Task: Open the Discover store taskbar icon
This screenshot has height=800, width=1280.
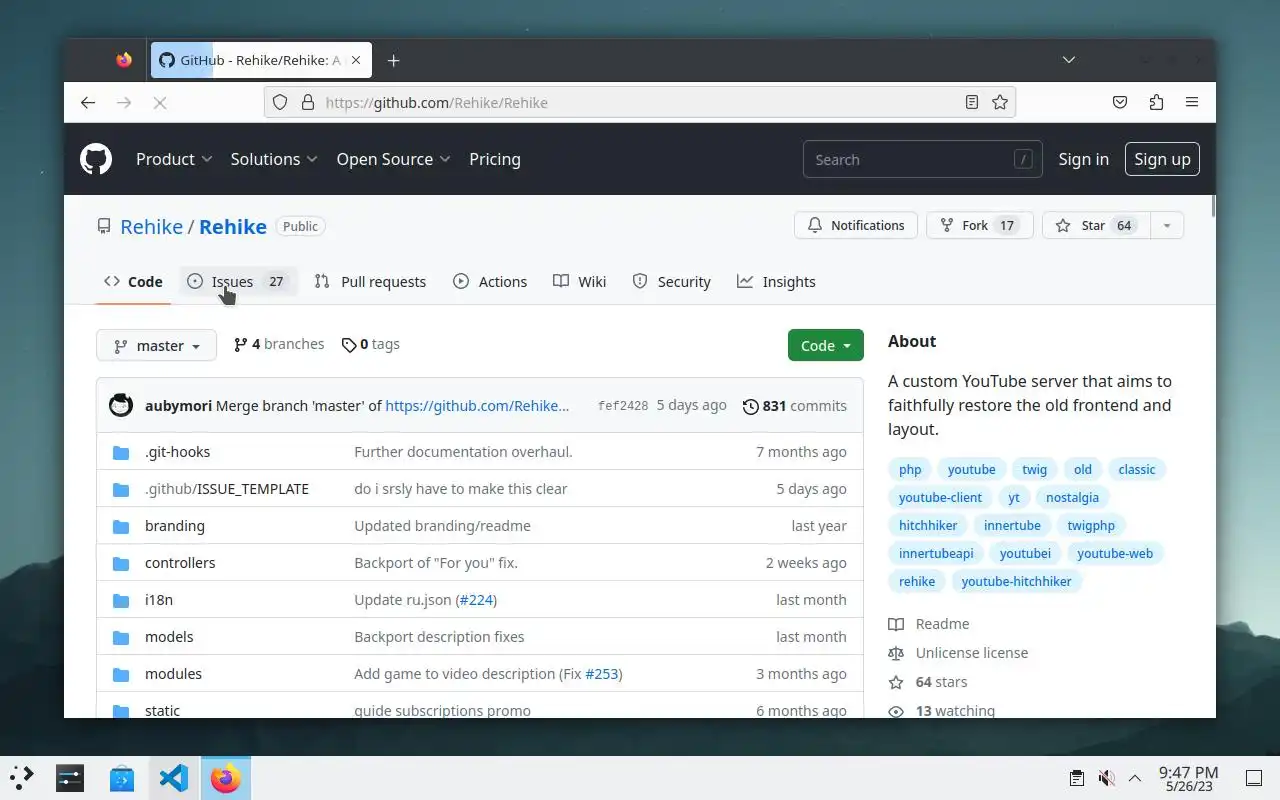Action: [122, 778]
